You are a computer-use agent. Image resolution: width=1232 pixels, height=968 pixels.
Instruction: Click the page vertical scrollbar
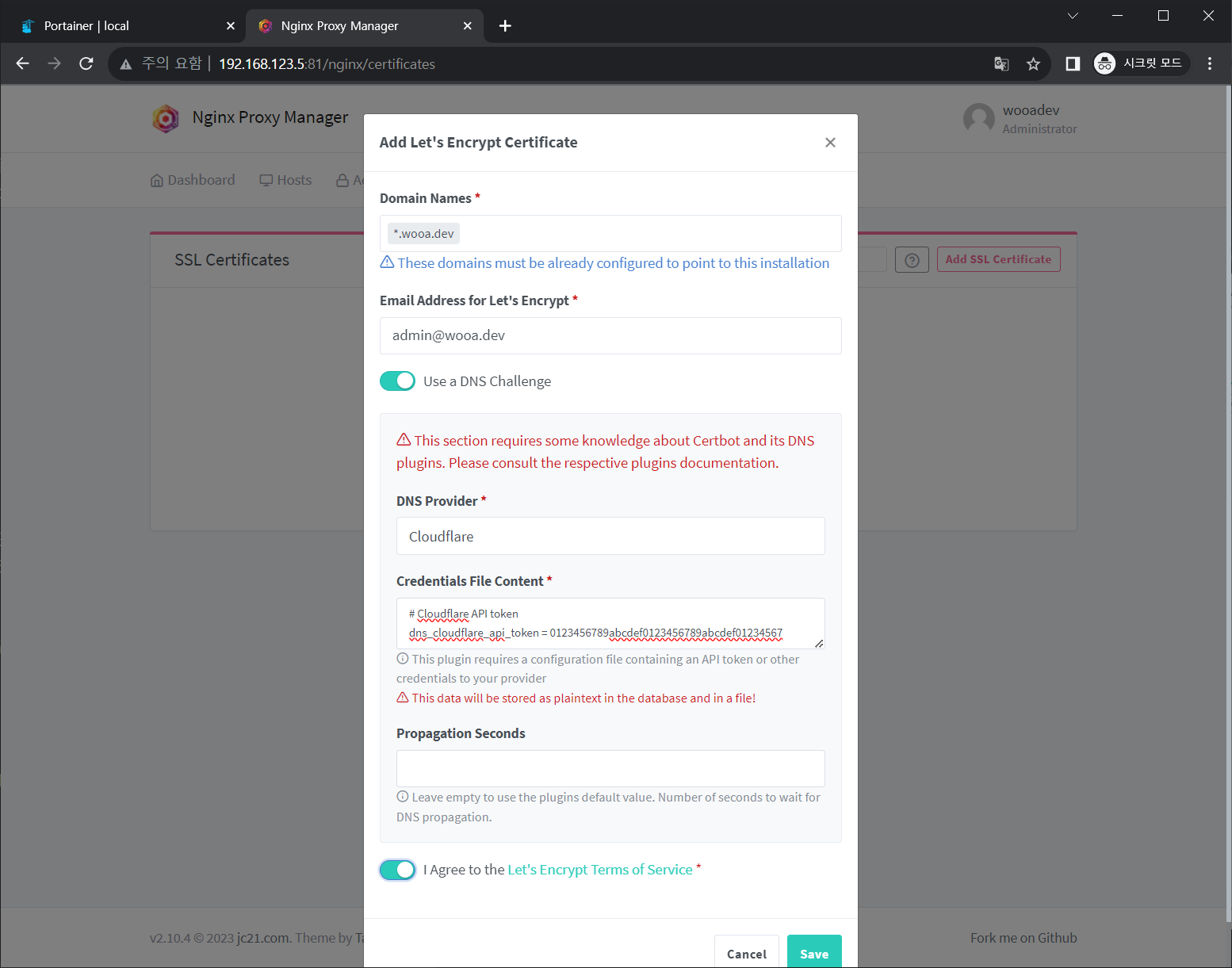point(1227,503)
